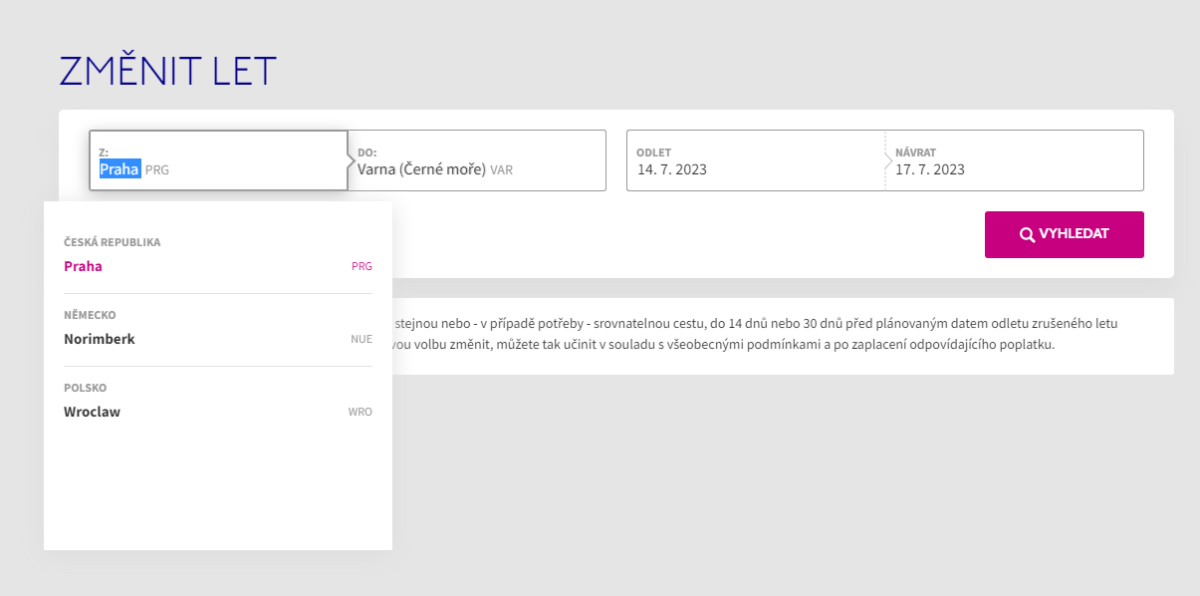
Task: Click the Změnit let page heading
Action: point(168,71)
